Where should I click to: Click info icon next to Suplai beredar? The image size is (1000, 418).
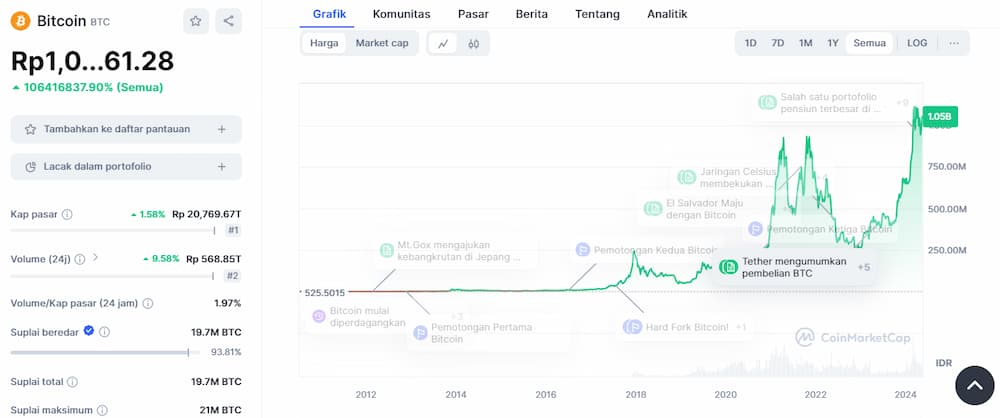pyautogui.click(x=105, y=332)
